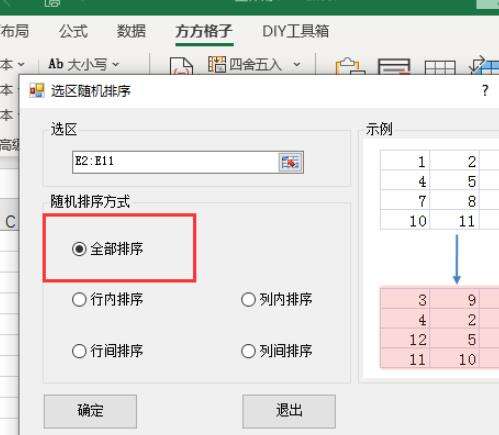Click example cell showing 7
Image resolution: width=499 pixels, height=435 pixels.
[x=405, y=201]
